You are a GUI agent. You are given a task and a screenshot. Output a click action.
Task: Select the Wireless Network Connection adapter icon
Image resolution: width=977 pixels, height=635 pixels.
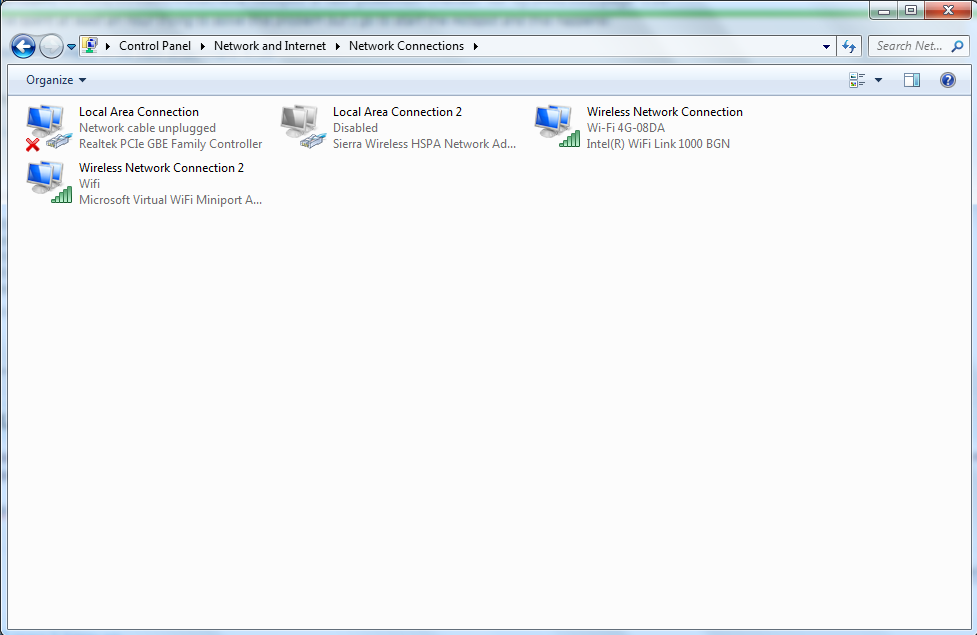point(557,127)
